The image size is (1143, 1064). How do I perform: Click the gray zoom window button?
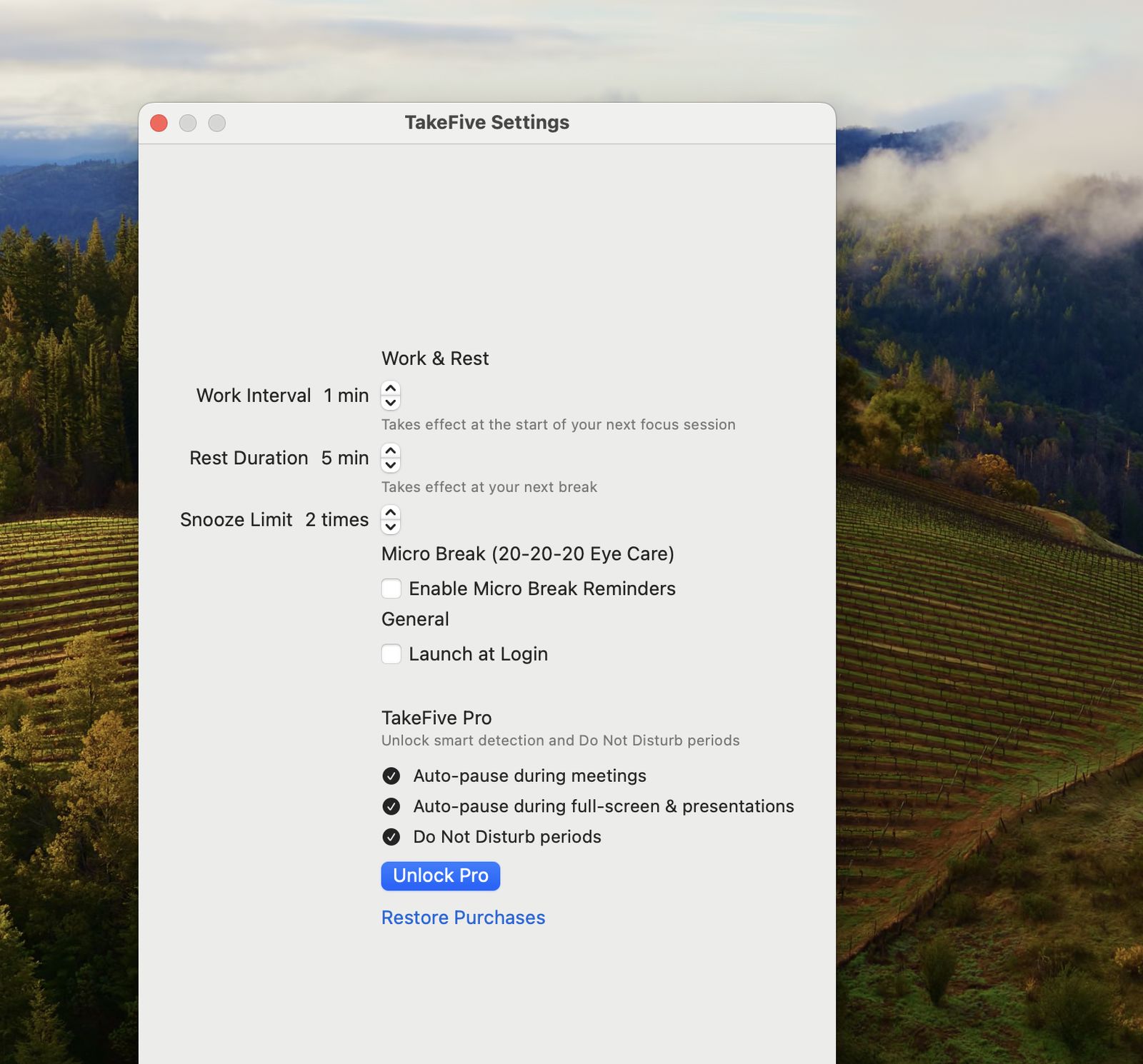217,124
